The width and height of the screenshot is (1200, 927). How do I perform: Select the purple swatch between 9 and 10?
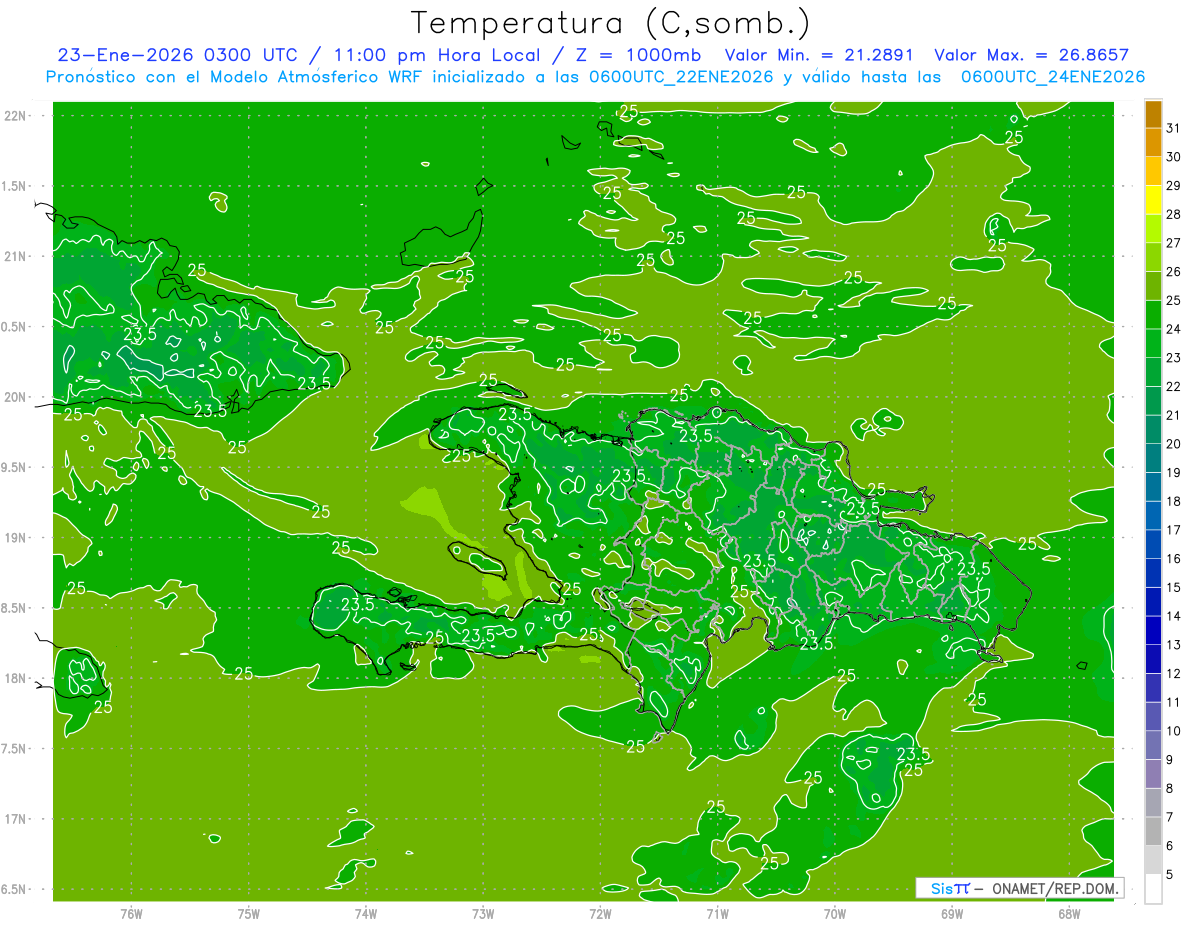(x=1153, y=746)
